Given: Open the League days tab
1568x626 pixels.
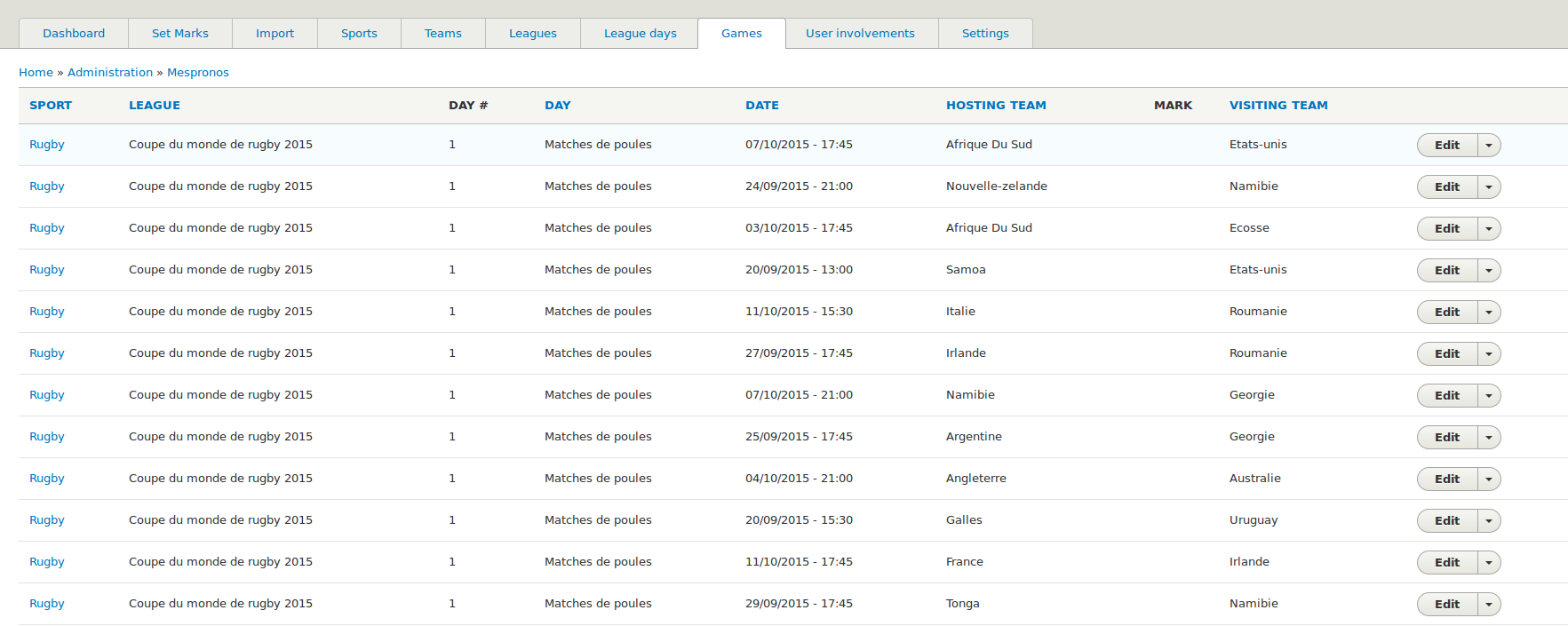Looking at the screenshot, I should [640, 34].
